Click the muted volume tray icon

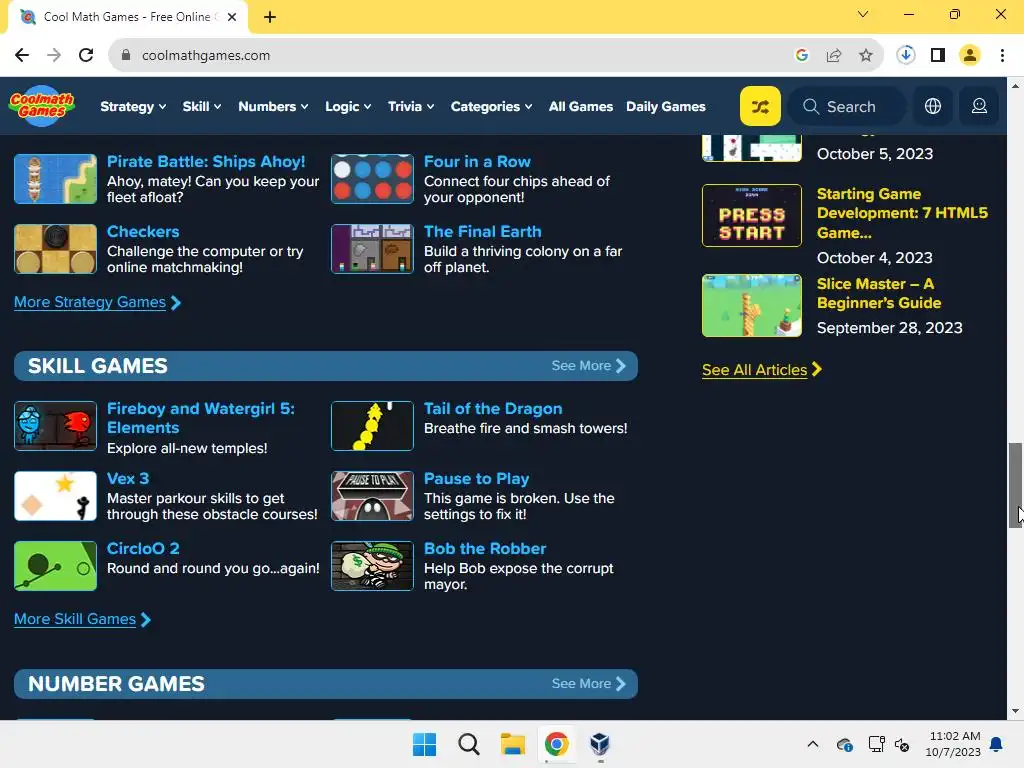pyautogui.click(x=902, y=744)
